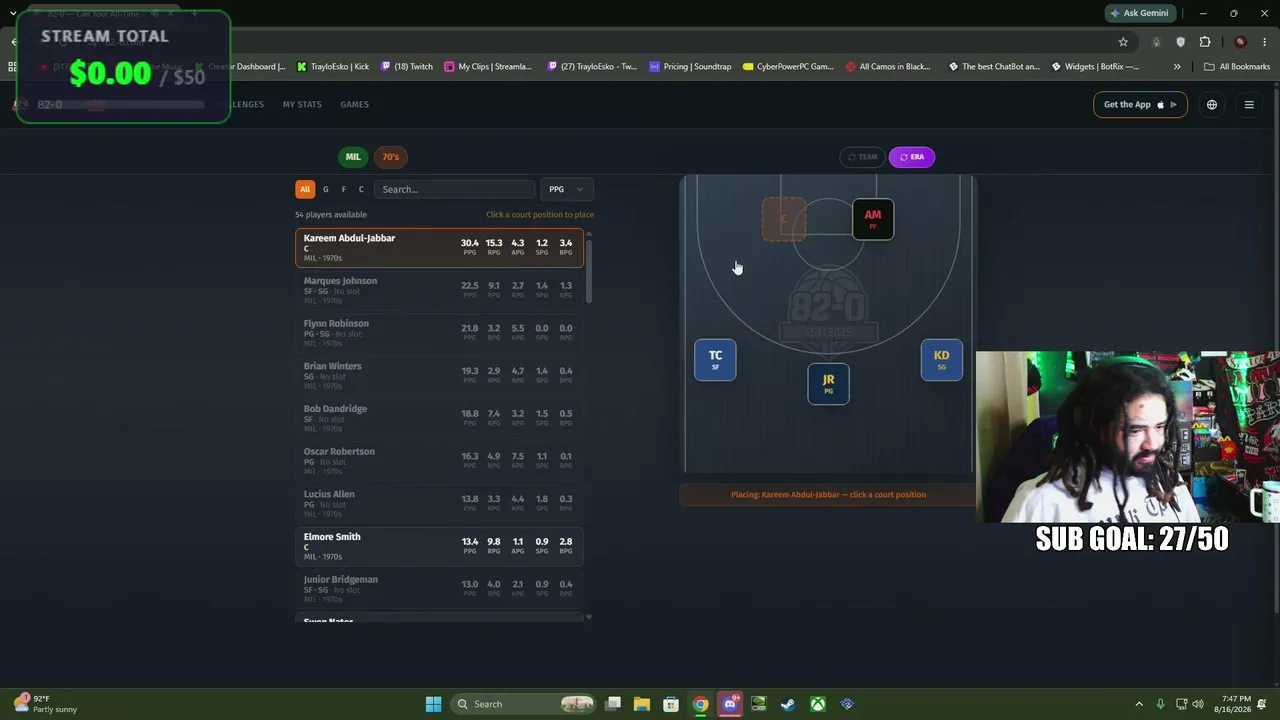The image size is (1280, 720).
Task: Select the Lucius Allen row
Action: (439, 504)
